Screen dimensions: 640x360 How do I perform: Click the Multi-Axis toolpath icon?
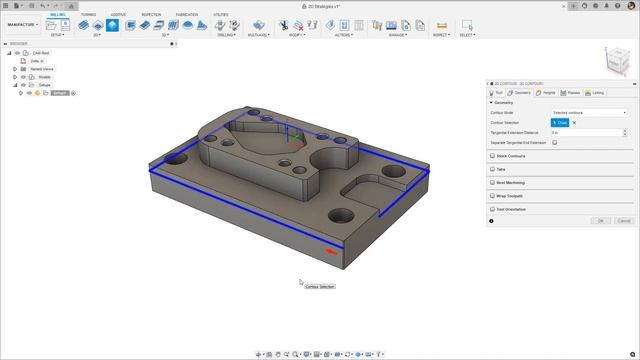click(x=258, y=25)
